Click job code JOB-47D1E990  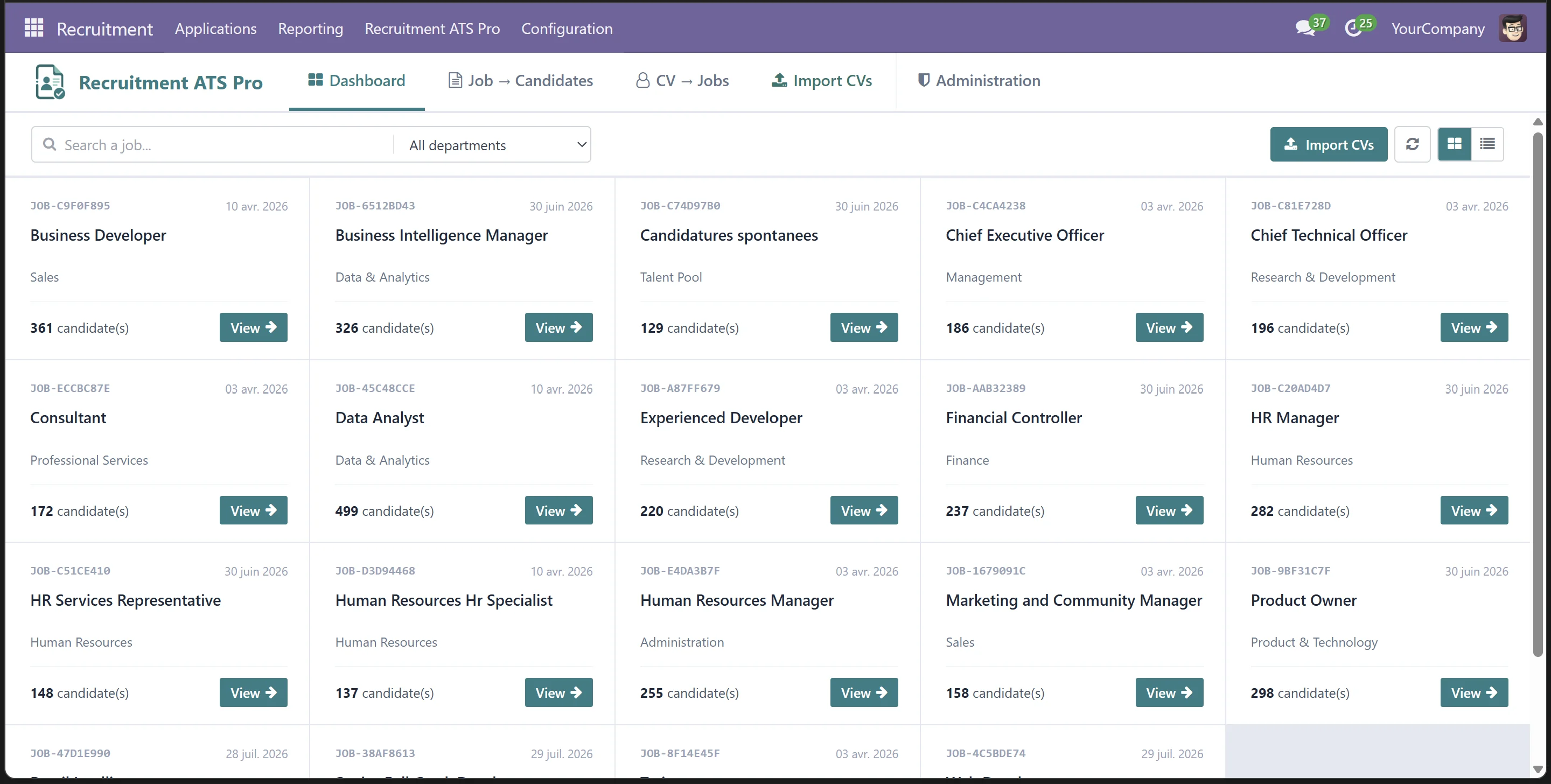point(71,753)
